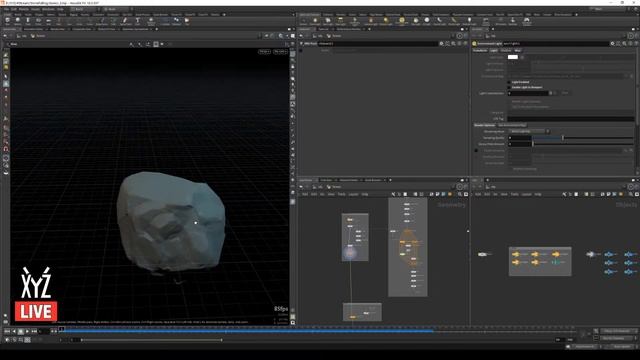The width and height of the screenshot is (640, 360).
Task: Select the Font shelf tool
Action: point(138,21)
